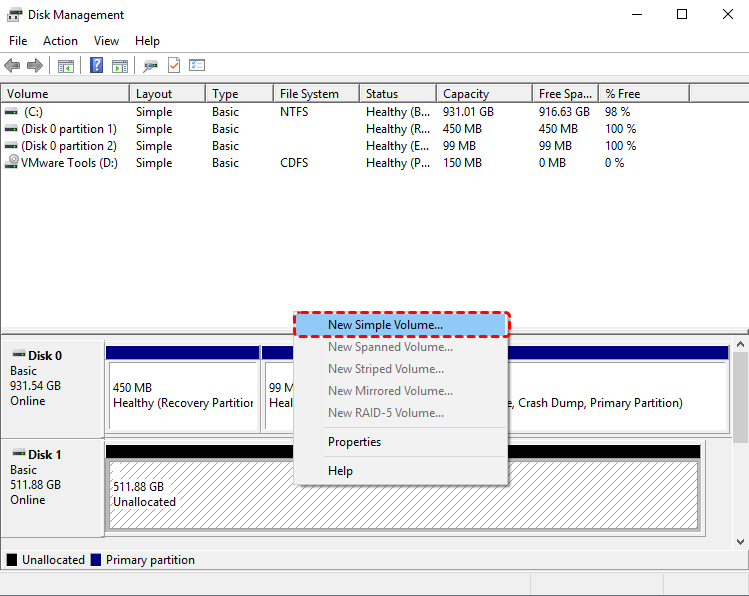Click the red checkmark document toolbar icon

pos(174,66)
